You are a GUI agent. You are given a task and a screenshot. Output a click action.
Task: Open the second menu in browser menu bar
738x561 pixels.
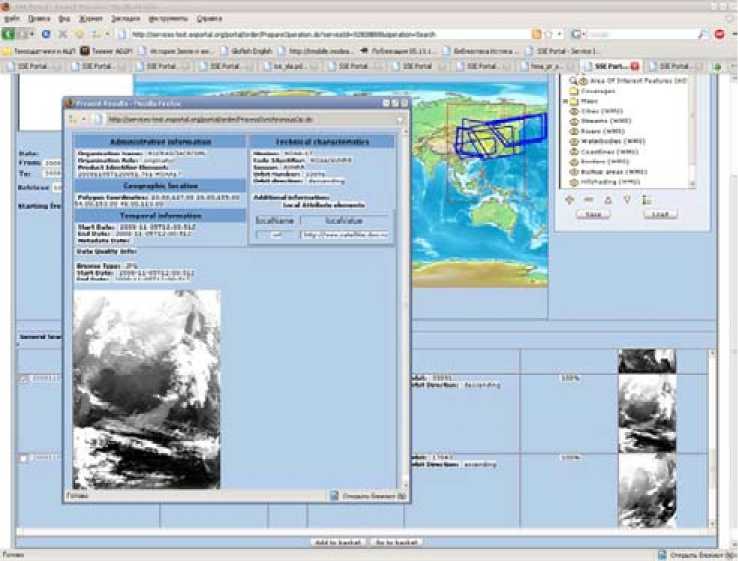coord(39,19)
